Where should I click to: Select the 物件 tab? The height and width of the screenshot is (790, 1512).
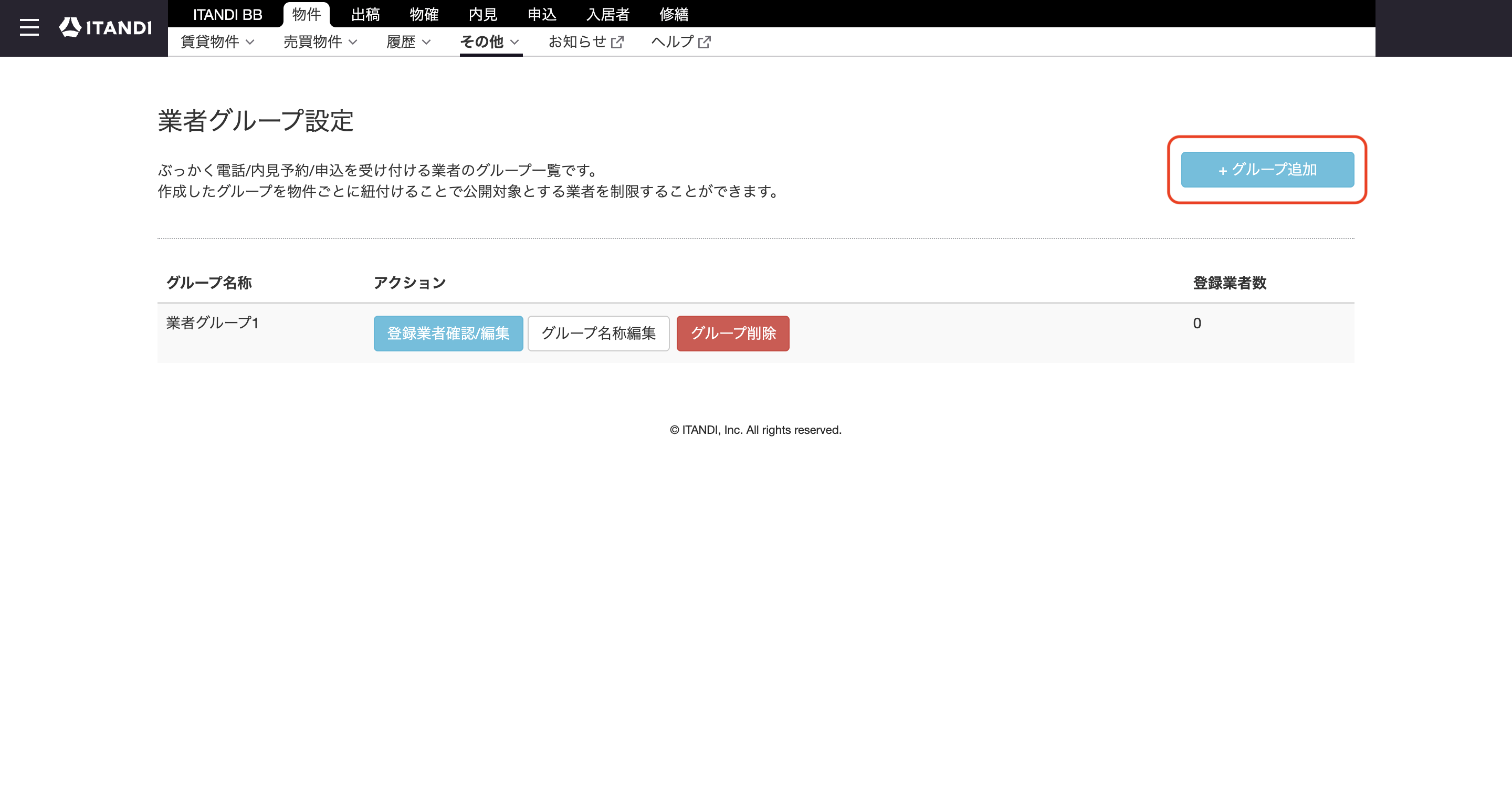click(307, 14)
